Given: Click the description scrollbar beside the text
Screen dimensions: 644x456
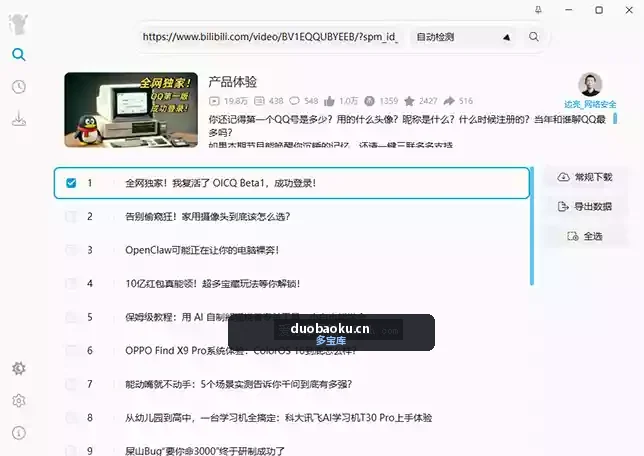Looking at the screenshot, I should point(615,118).
